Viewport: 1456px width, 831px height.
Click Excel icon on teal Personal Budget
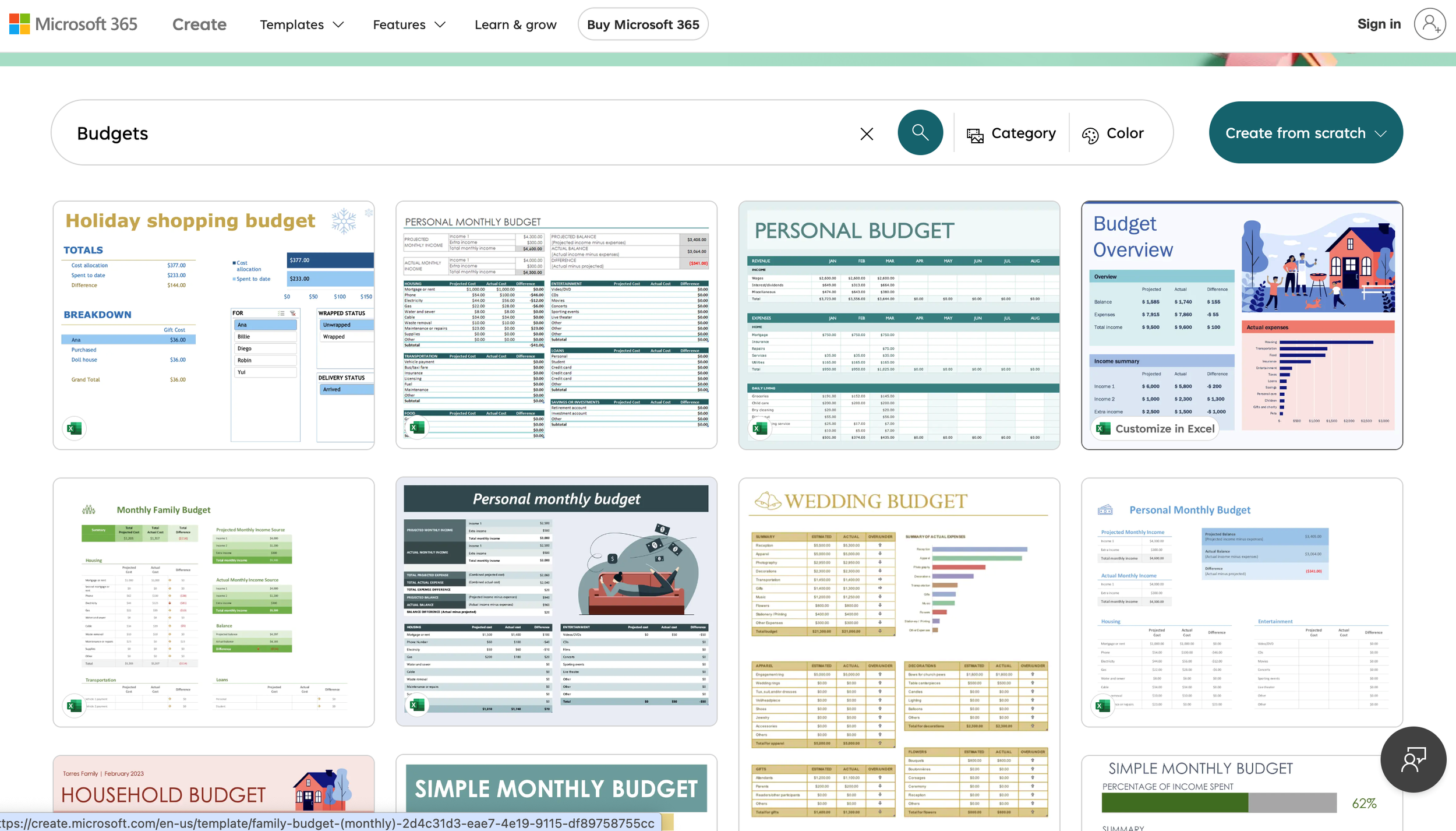click(x=759, y=429)
